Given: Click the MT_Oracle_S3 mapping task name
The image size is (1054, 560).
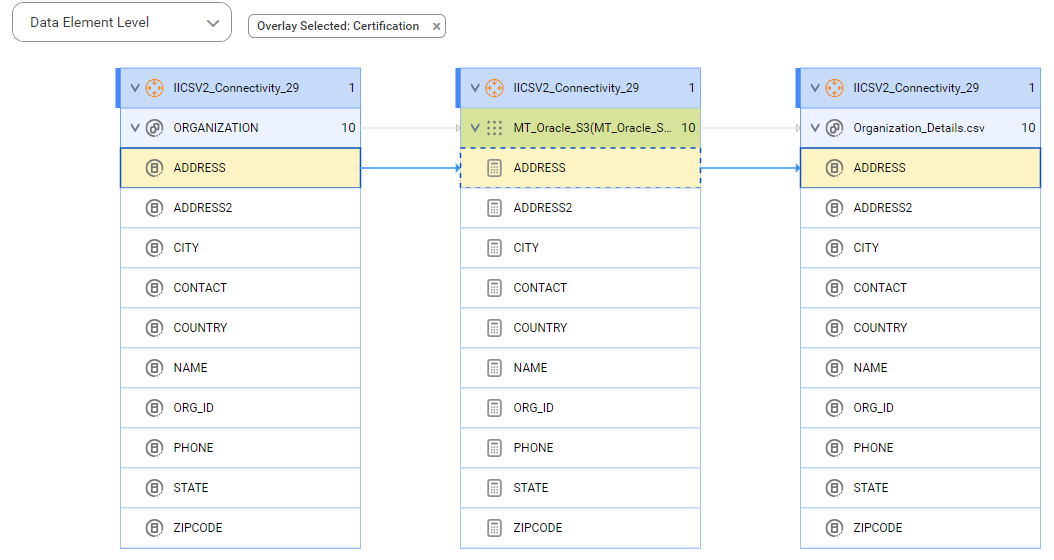Looking at the screenshot, I should pos(592,128).
